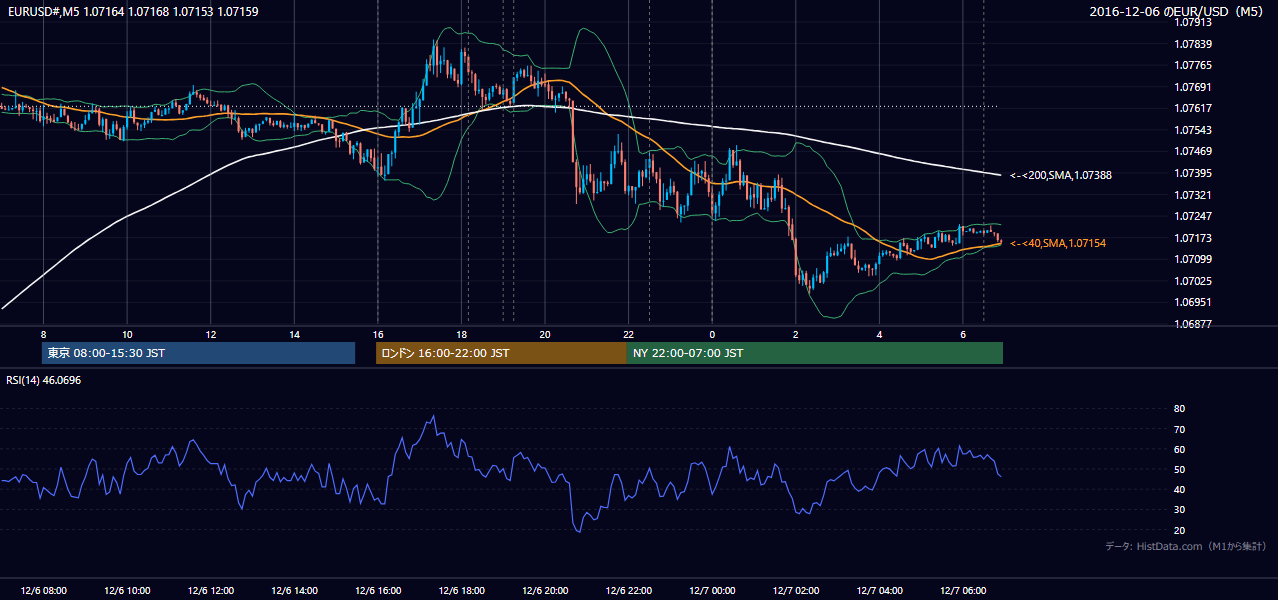Click hour marker 10 under price chart
Image resolution: width=1278 pixels, height=600 pixels.
tap(127, 333)
